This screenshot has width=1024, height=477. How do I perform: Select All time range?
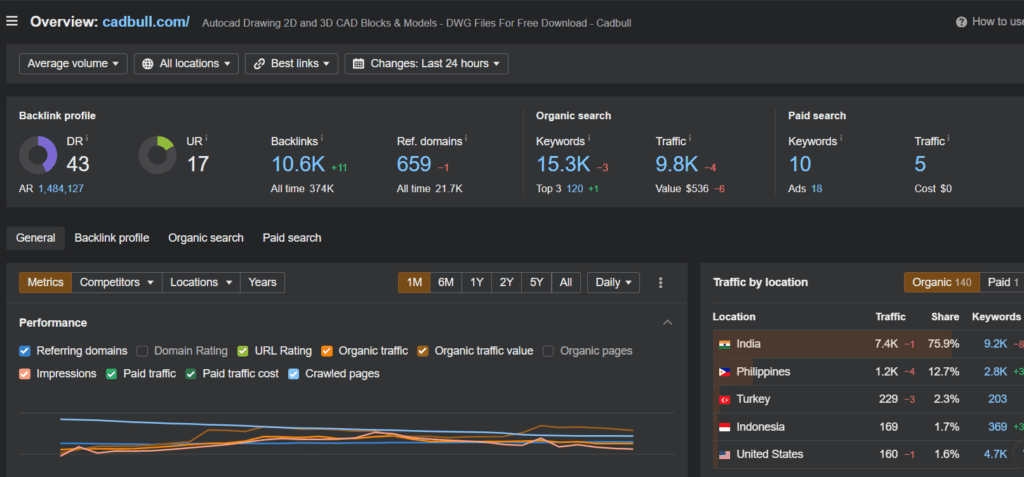click(x=566, y=282)
